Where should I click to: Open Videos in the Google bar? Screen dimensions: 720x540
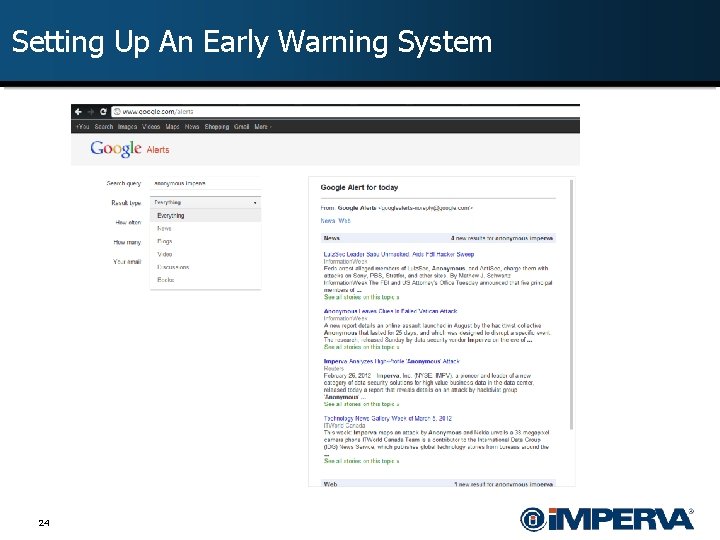[x=151, y=126]
